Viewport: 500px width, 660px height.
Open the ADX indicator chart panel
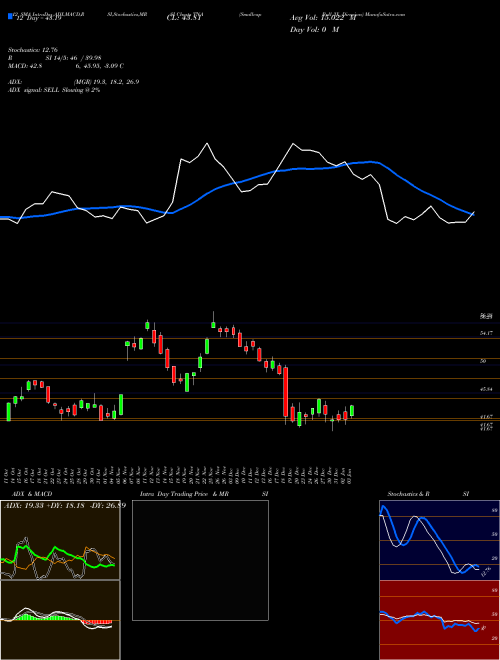pyautogui.click(x=60, y=540)
